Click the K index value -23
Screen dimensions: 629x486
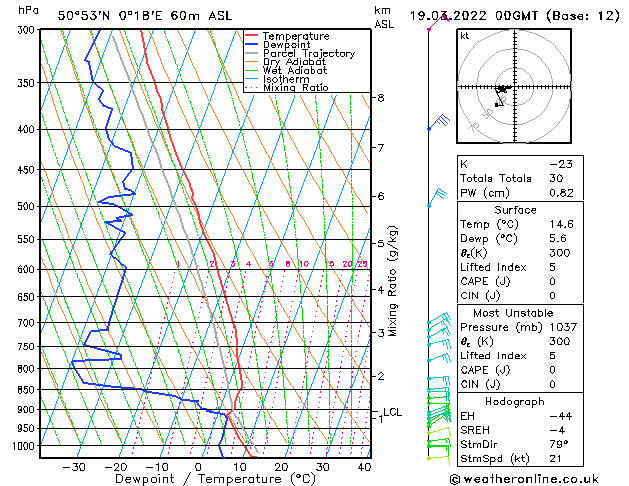tap(561, 164)
